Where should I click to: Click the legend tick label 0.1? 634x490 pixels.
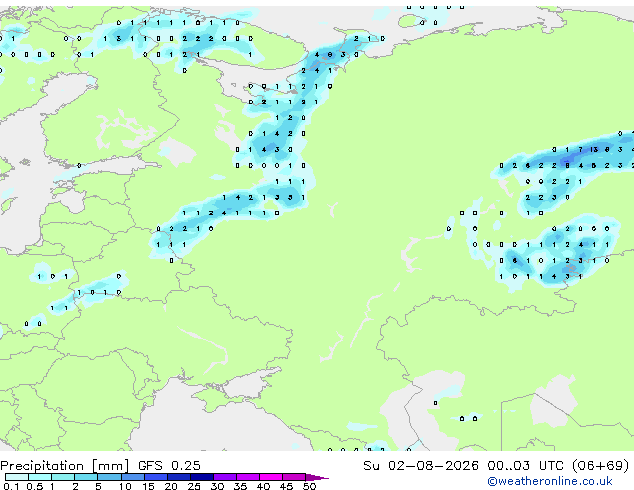click(11, 486)
